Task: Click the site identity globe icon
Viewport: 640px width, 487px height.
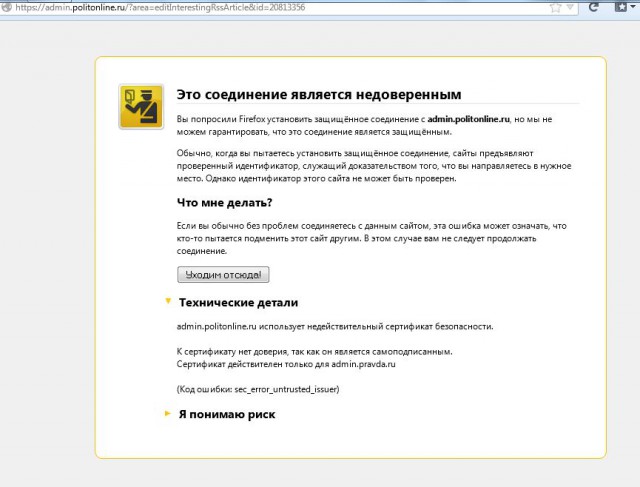Action: 6,7
